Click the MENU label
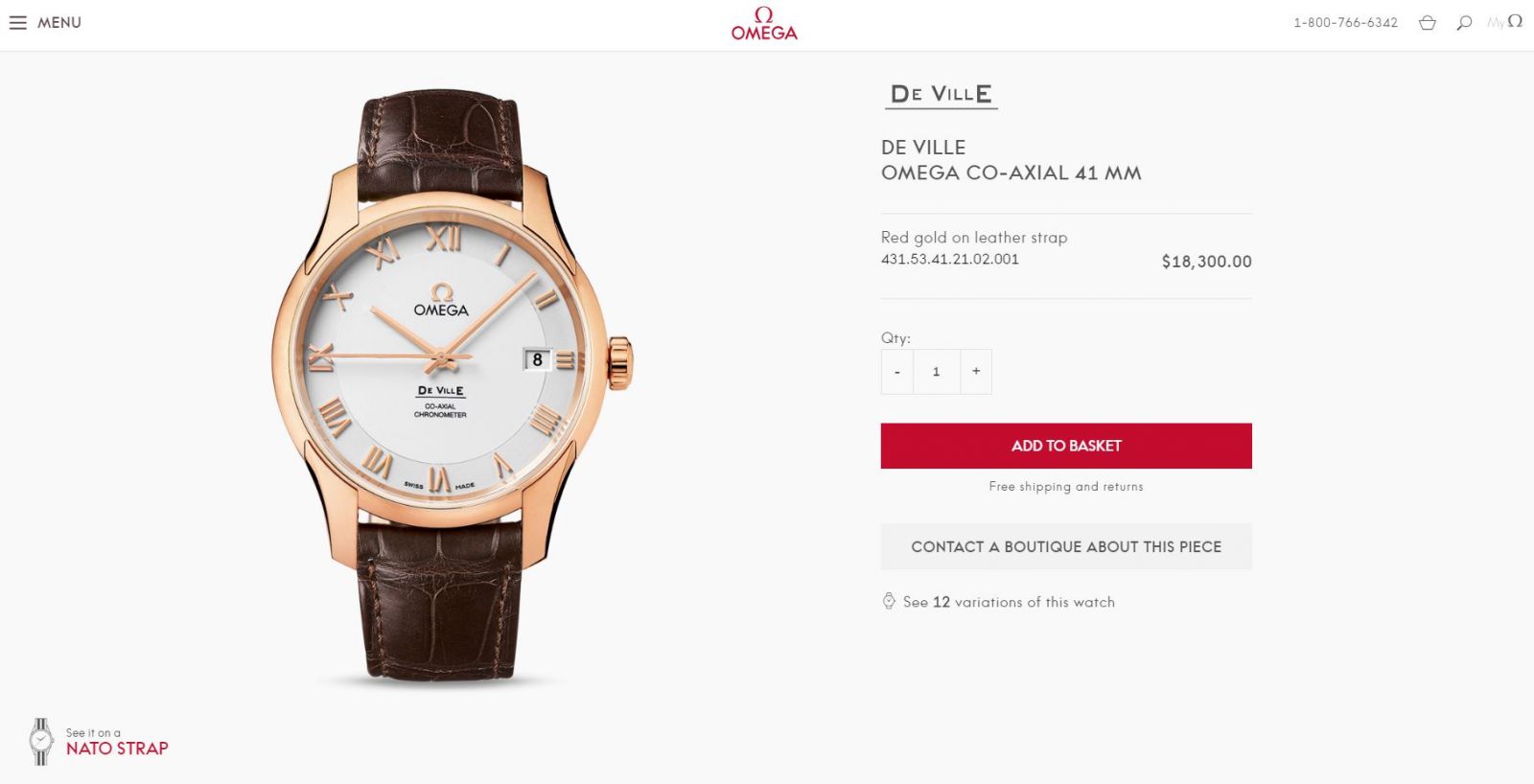 point(59,22)
